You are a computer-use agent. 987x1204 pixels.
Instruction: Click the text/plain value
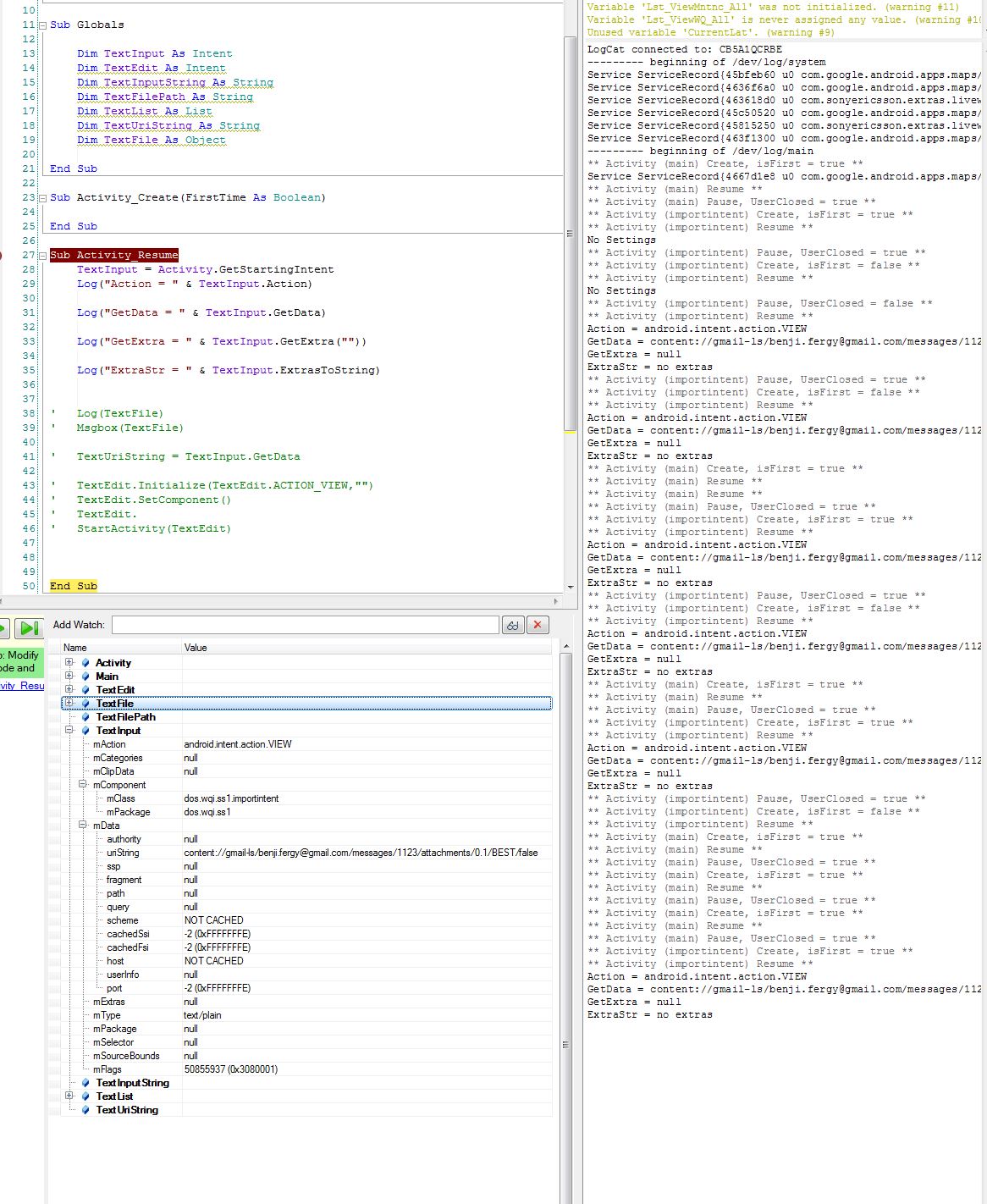click(x=202, y=1015)
